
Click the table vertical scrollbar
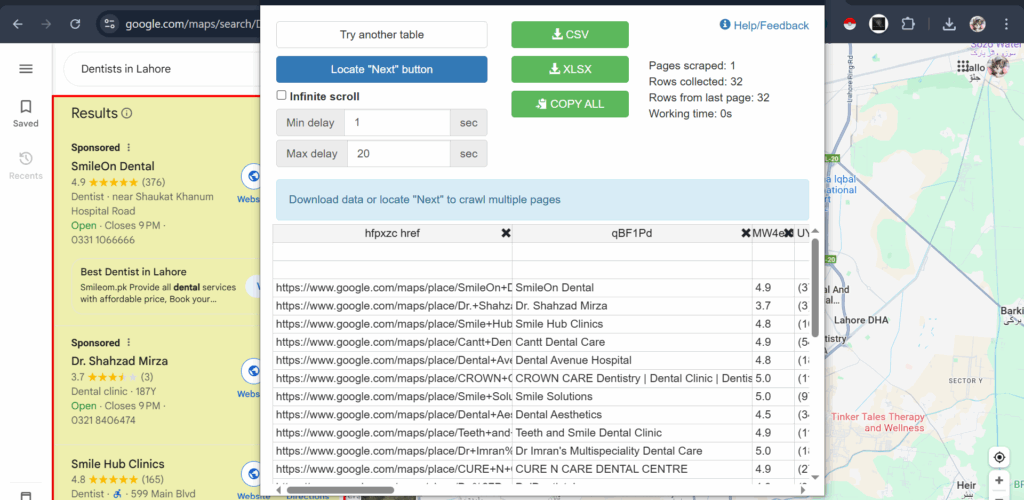[x=814, y=288]
